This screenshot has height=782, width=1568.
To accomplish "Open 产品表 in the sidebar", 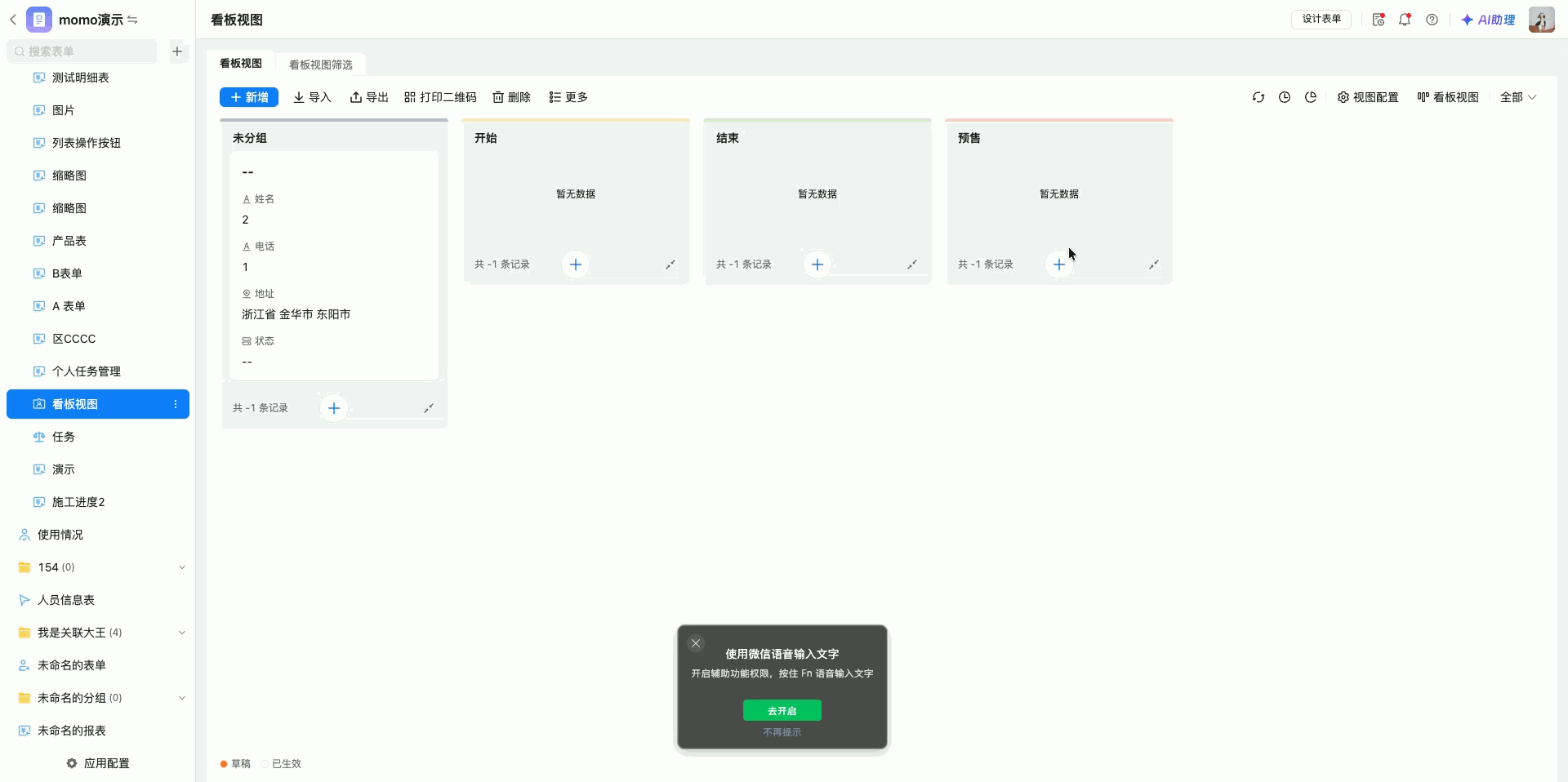I will (98, 241).
